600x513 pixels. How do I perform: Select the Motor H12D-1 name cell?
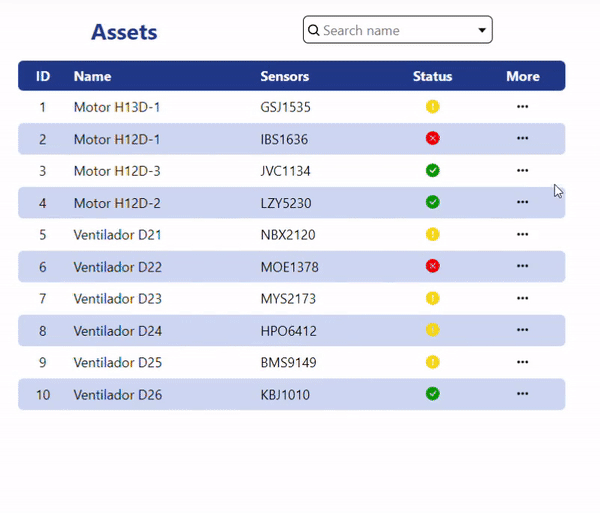[x=117, y=139]
